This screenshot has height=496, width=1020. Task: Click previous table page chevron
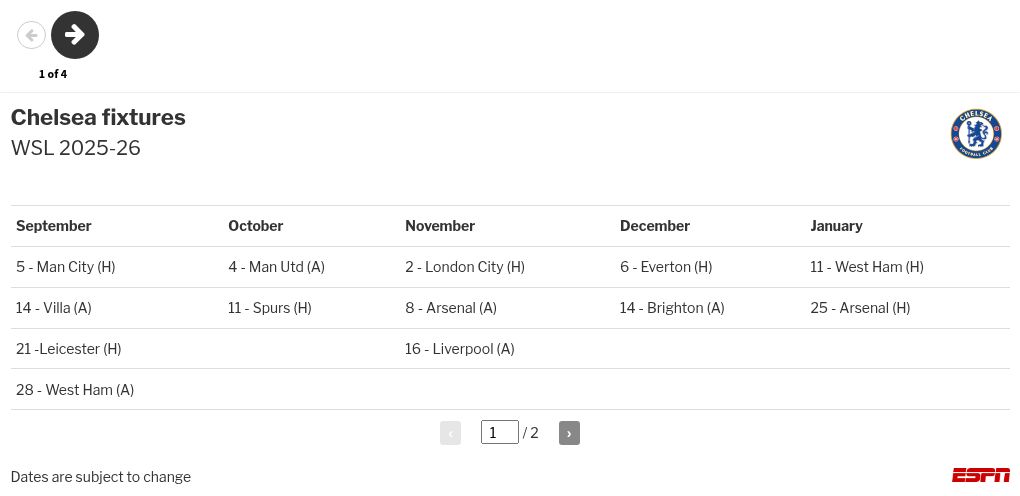coord(450,433)
